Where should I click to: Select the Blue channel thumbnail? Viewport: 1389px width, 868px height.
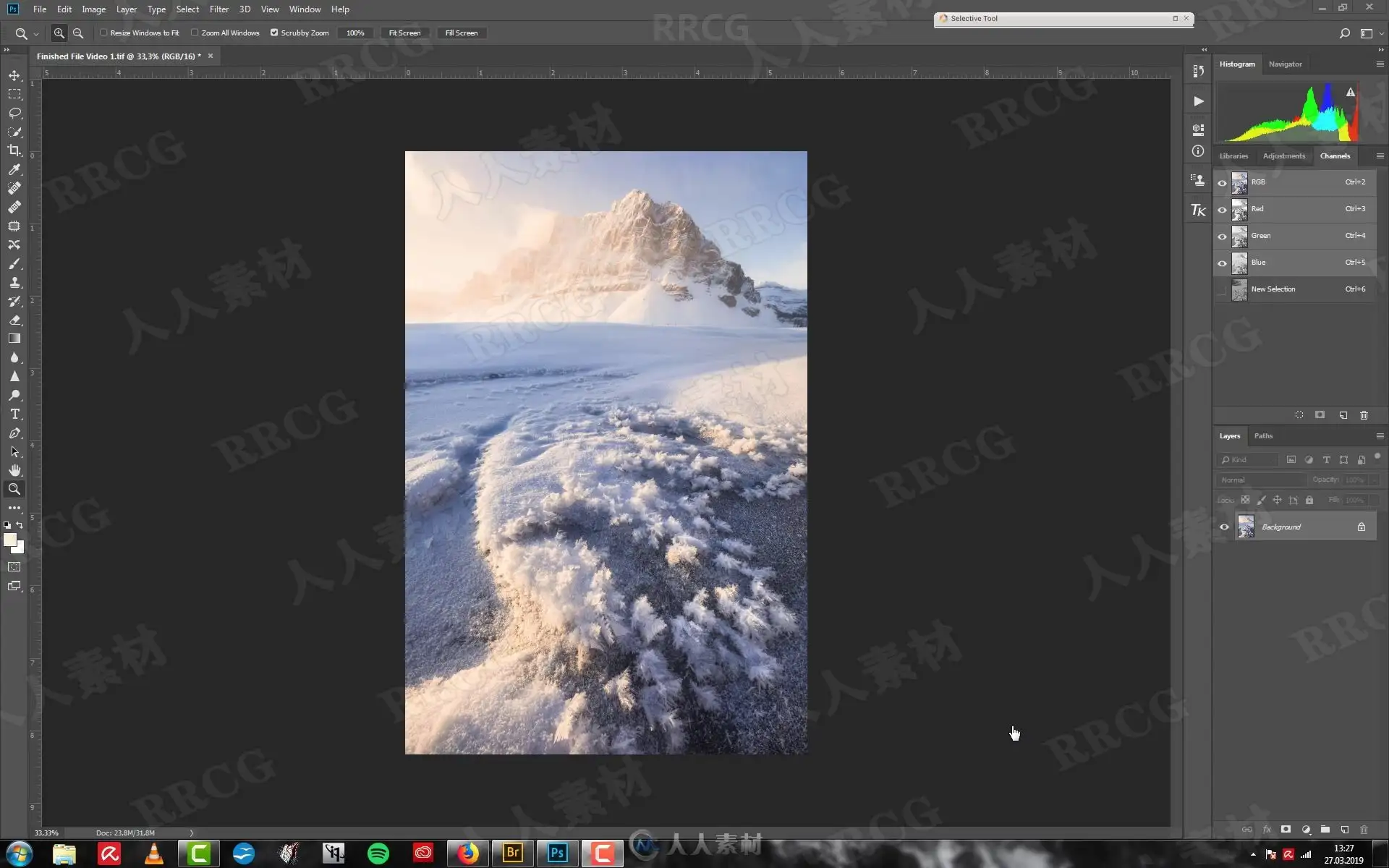point(1239,263)
